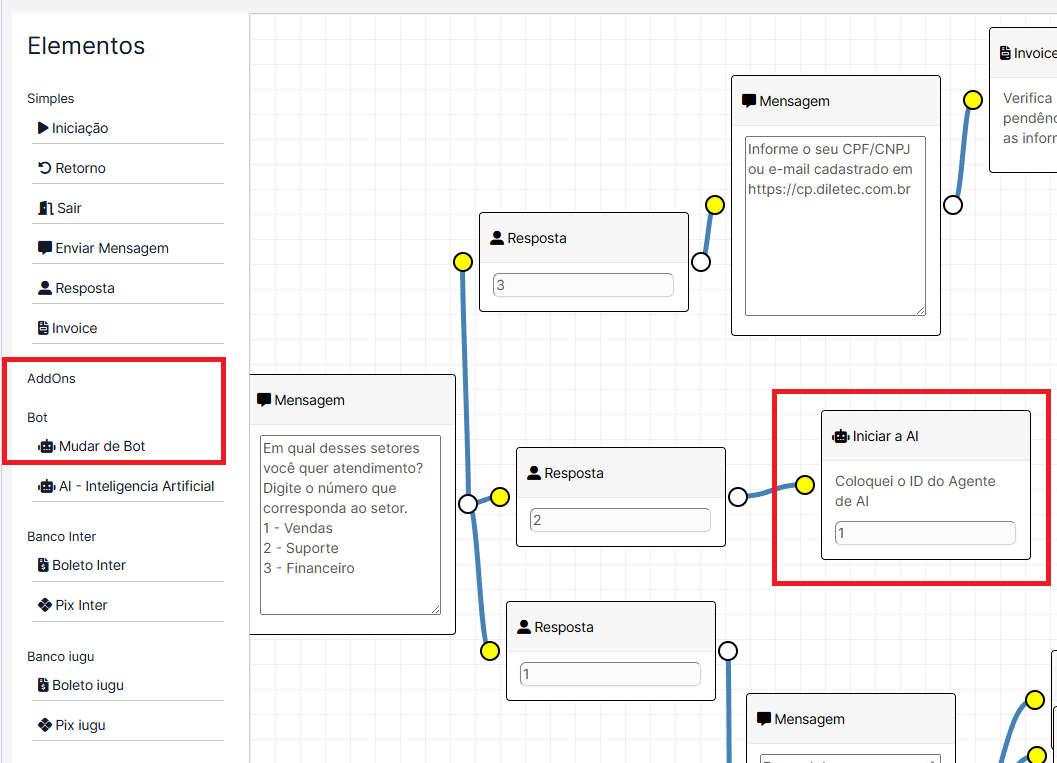Click the Resposta input containing 2
The image size is (1057, 763).
tap(620, 520)
